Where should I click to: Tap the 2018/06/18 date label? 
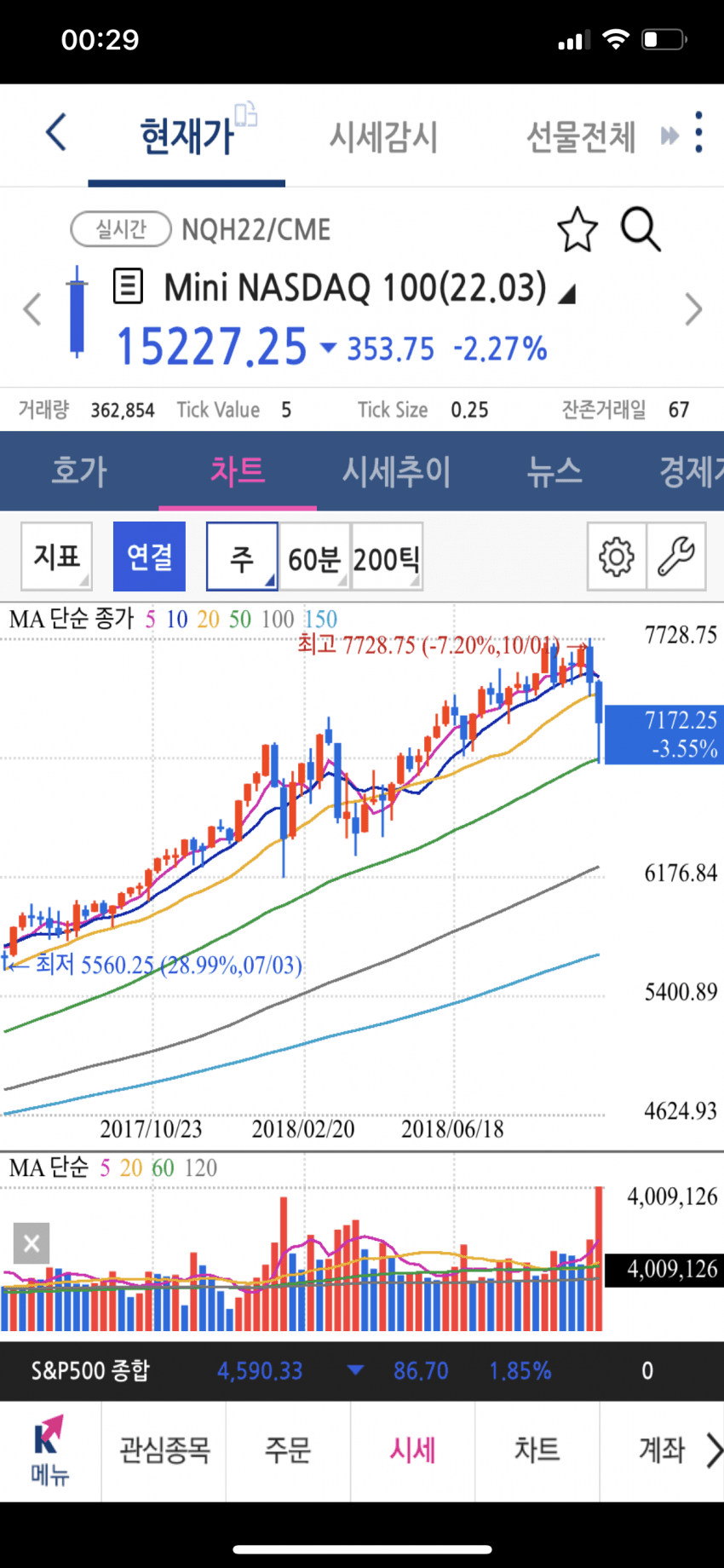coord(452,1129)
